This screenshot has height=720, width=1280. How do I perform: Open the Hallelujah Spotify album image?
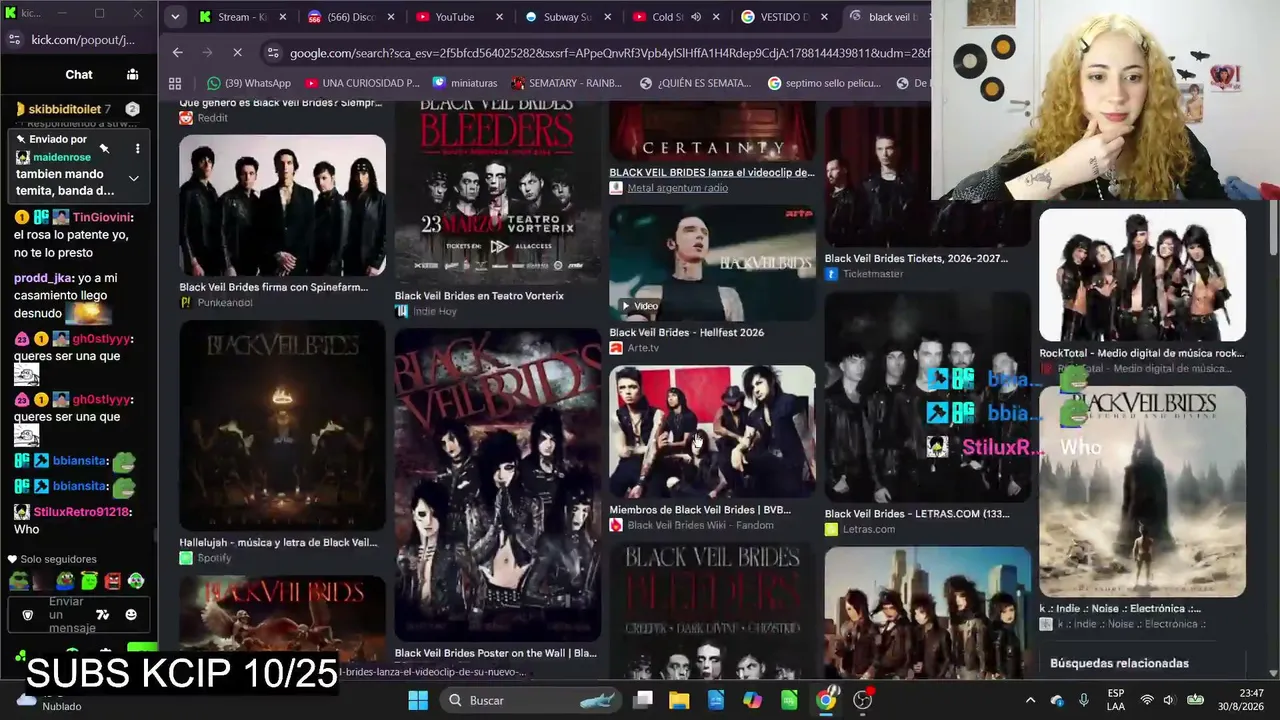coord(282,425)
